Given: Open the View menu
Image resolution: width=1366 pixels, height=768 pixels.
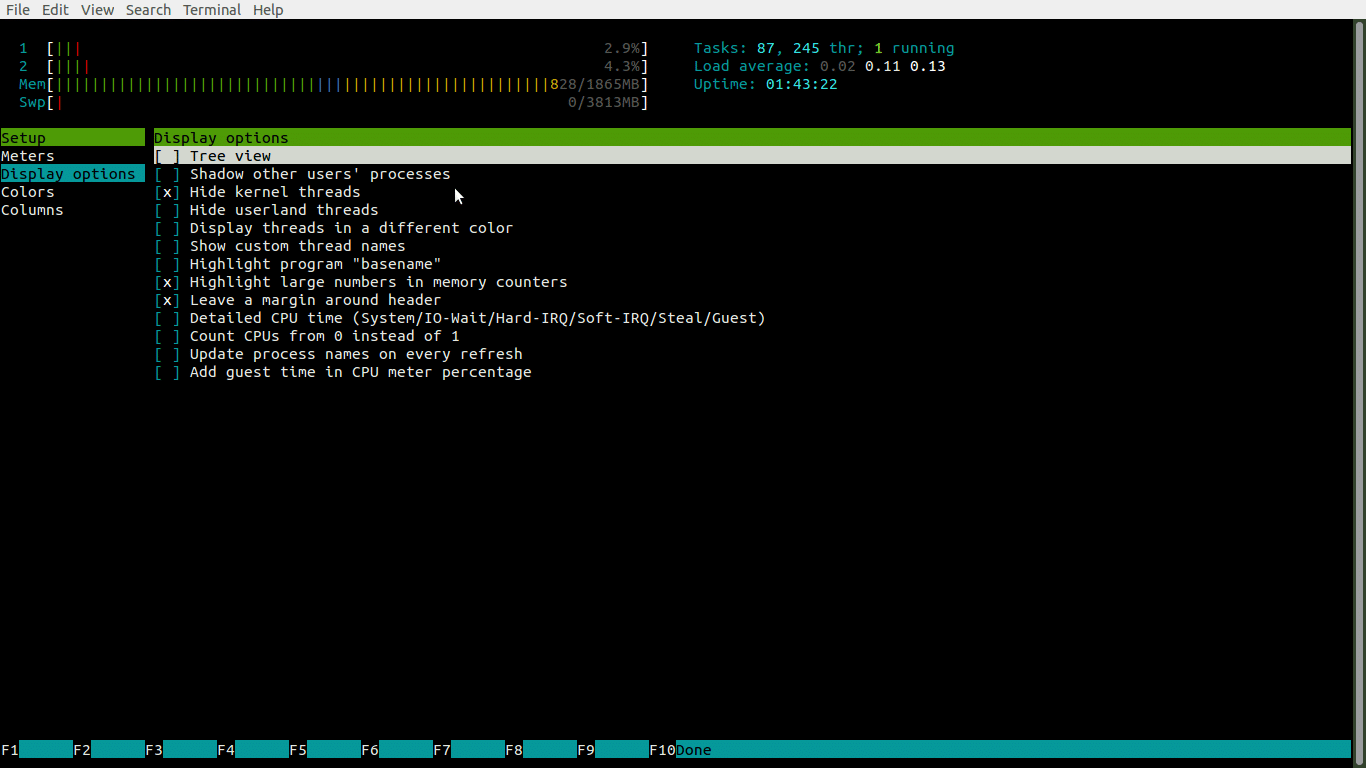Looking at the screenshot, I should (x=97, y=10).
